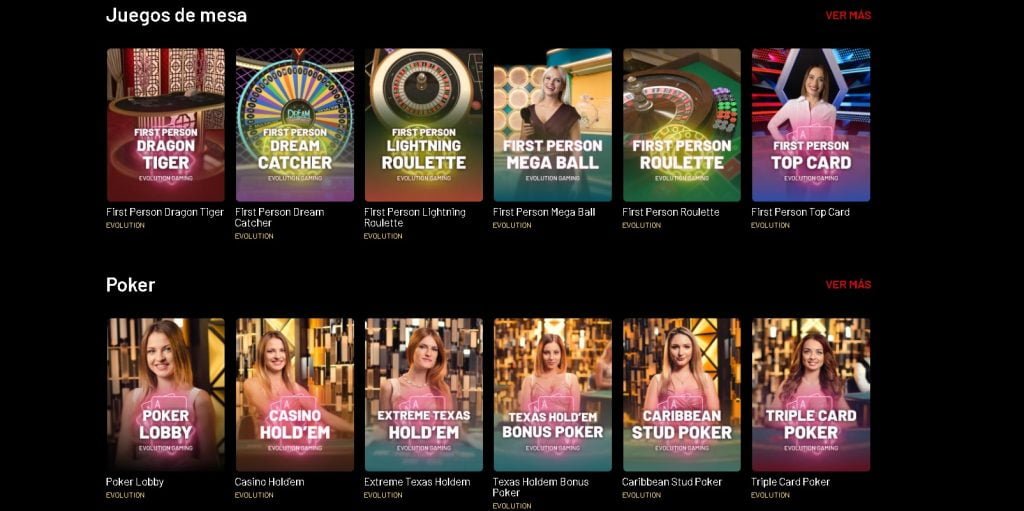The height and width of the screenshot is (511, 1024).
Task: Open First Person Top Card thumbnail
Action: pyautogui.click(x=811, y=125)
